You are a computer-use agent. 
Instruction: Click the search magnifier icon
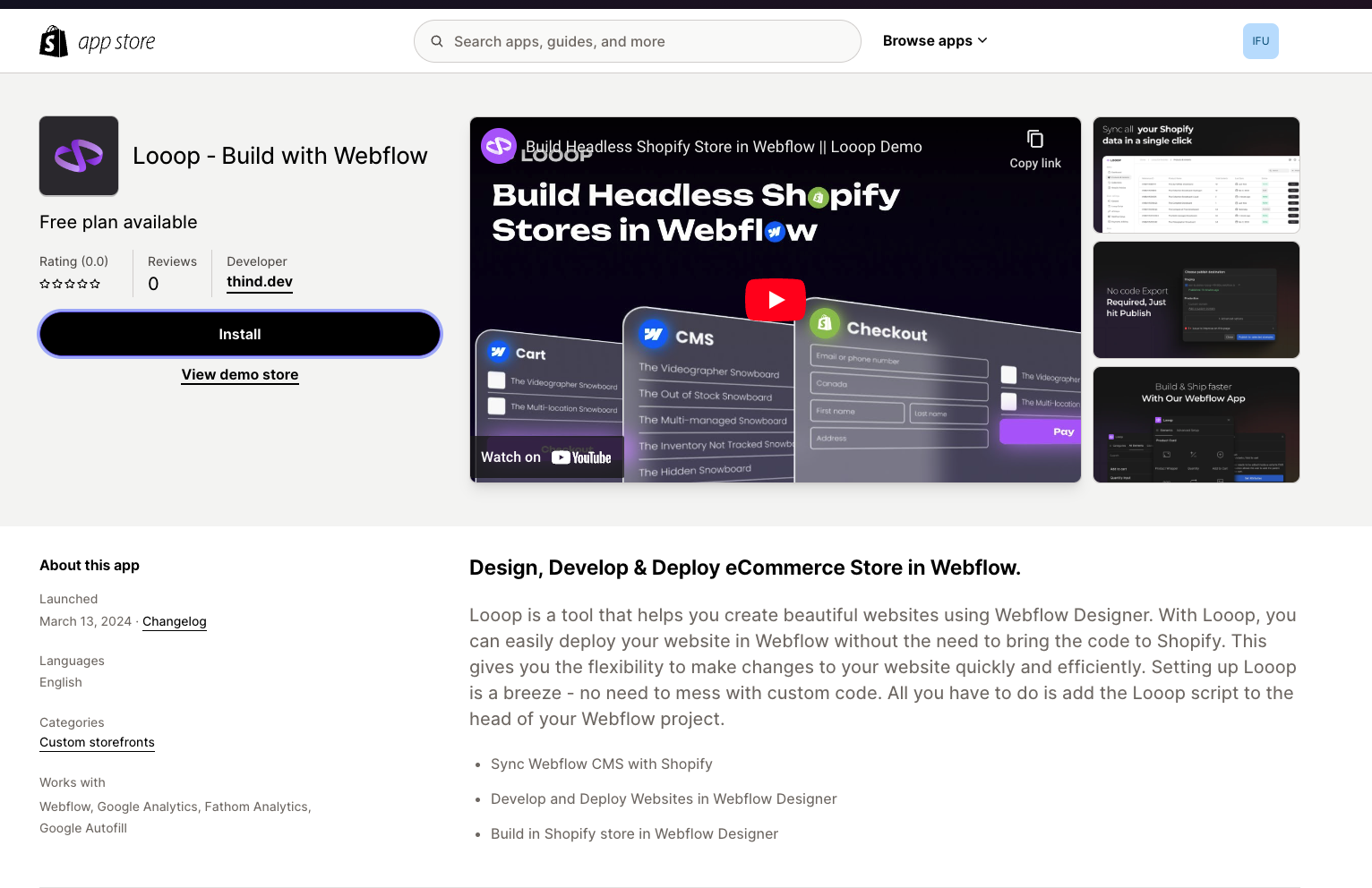click(437, 41)
